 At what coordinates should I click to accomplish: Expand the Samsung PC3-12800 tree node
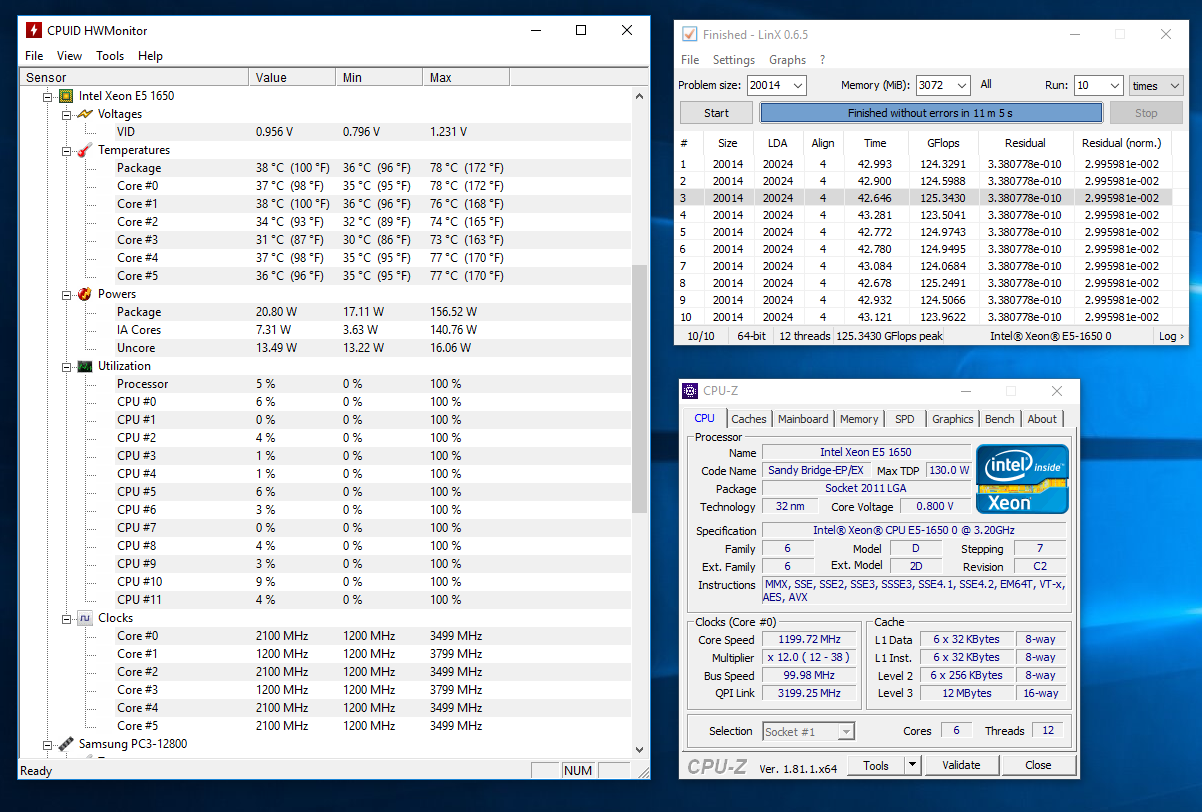tap(47, 744)
